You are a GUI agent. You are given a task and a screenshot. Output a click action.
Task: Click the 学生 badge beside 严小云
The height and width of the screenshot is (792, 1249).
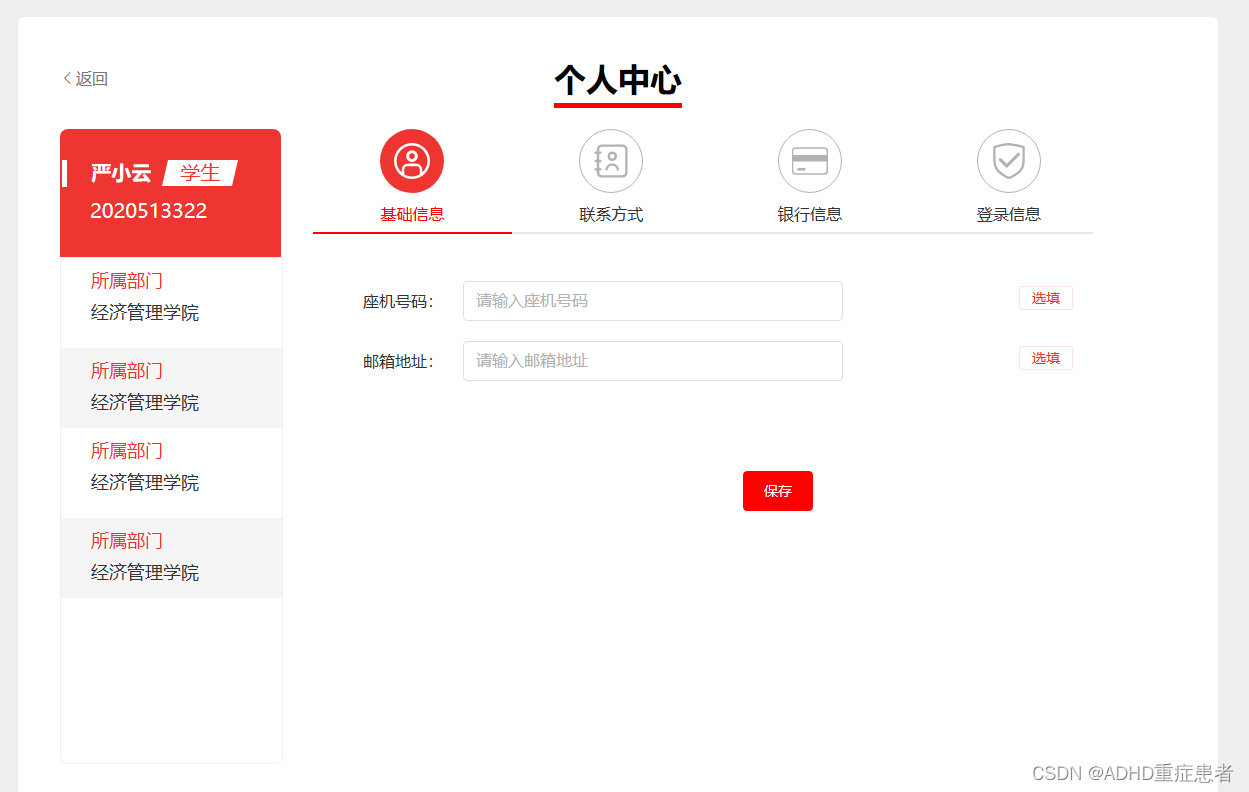click(x=199, y=172)
